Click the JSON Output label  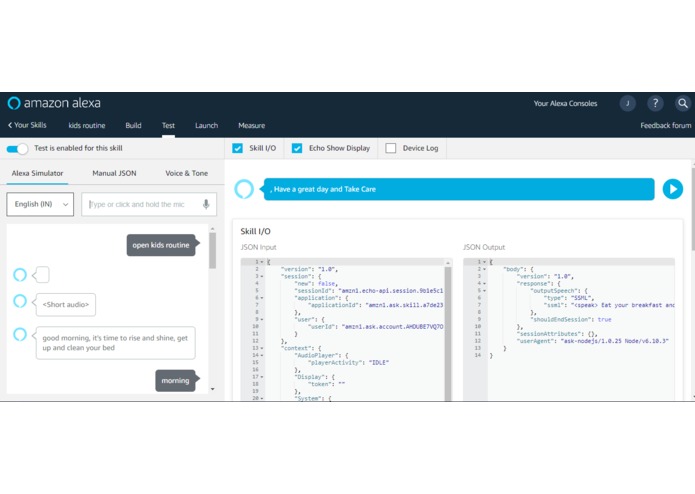pyautogui.click(x=484, y=247)
